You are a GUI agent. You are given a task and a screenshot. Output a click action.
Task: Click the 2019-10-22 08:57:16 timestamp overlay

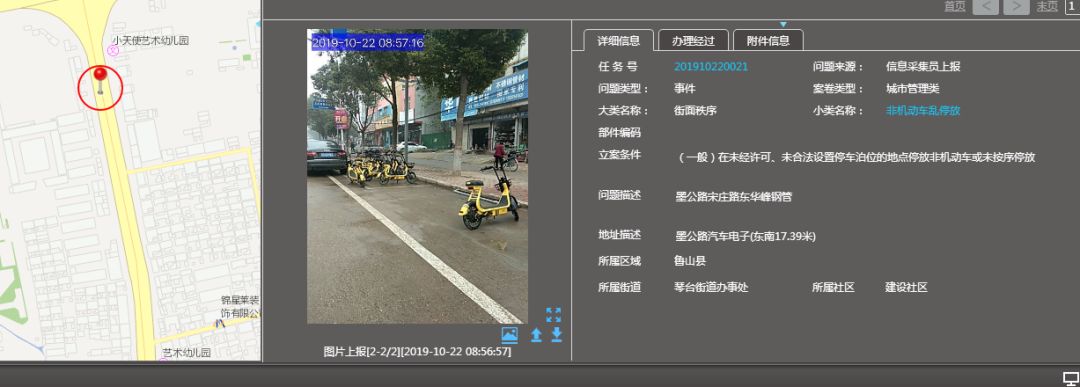[367, 43]
